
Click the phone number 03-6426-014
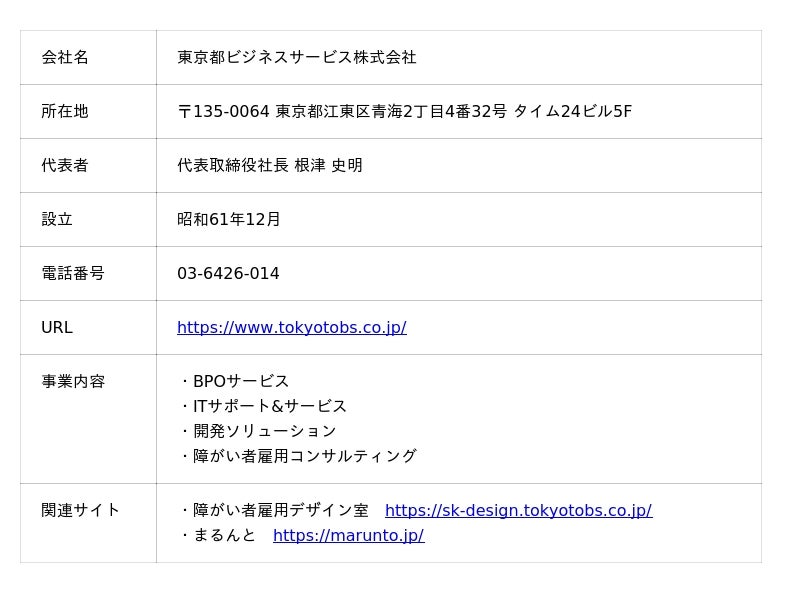pyautogui.click(x=228, y=274)
